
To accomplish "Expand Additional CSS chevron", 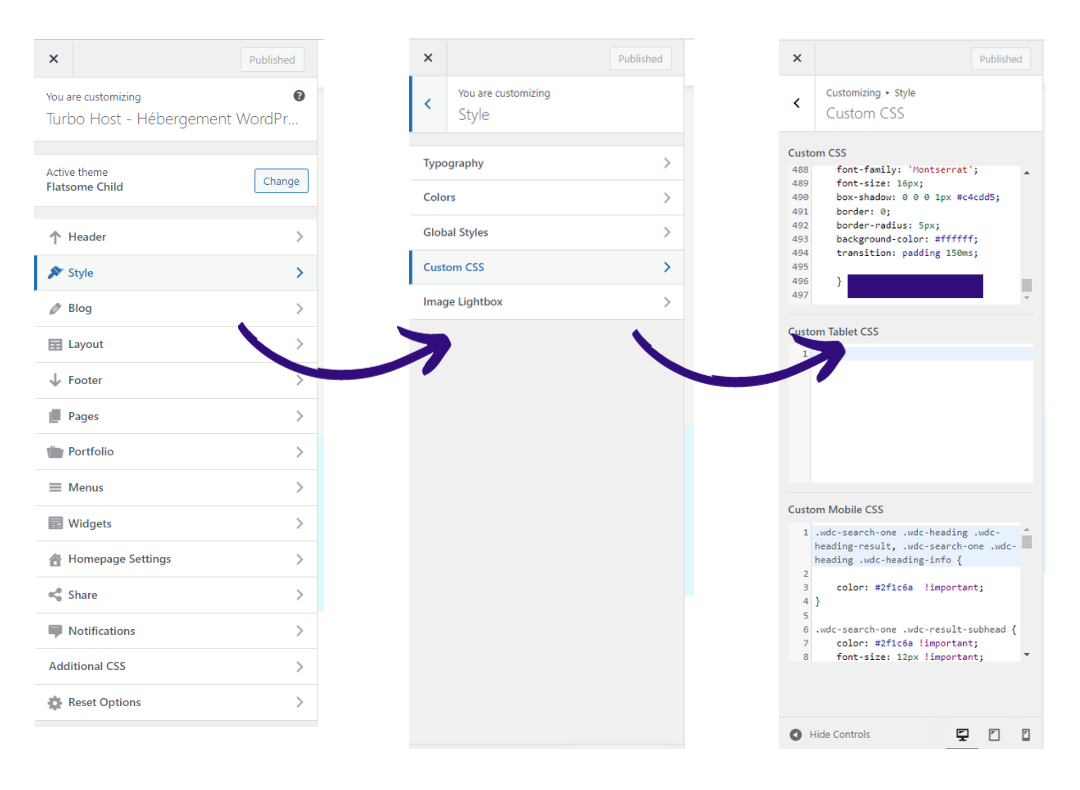I will [300, 667].
